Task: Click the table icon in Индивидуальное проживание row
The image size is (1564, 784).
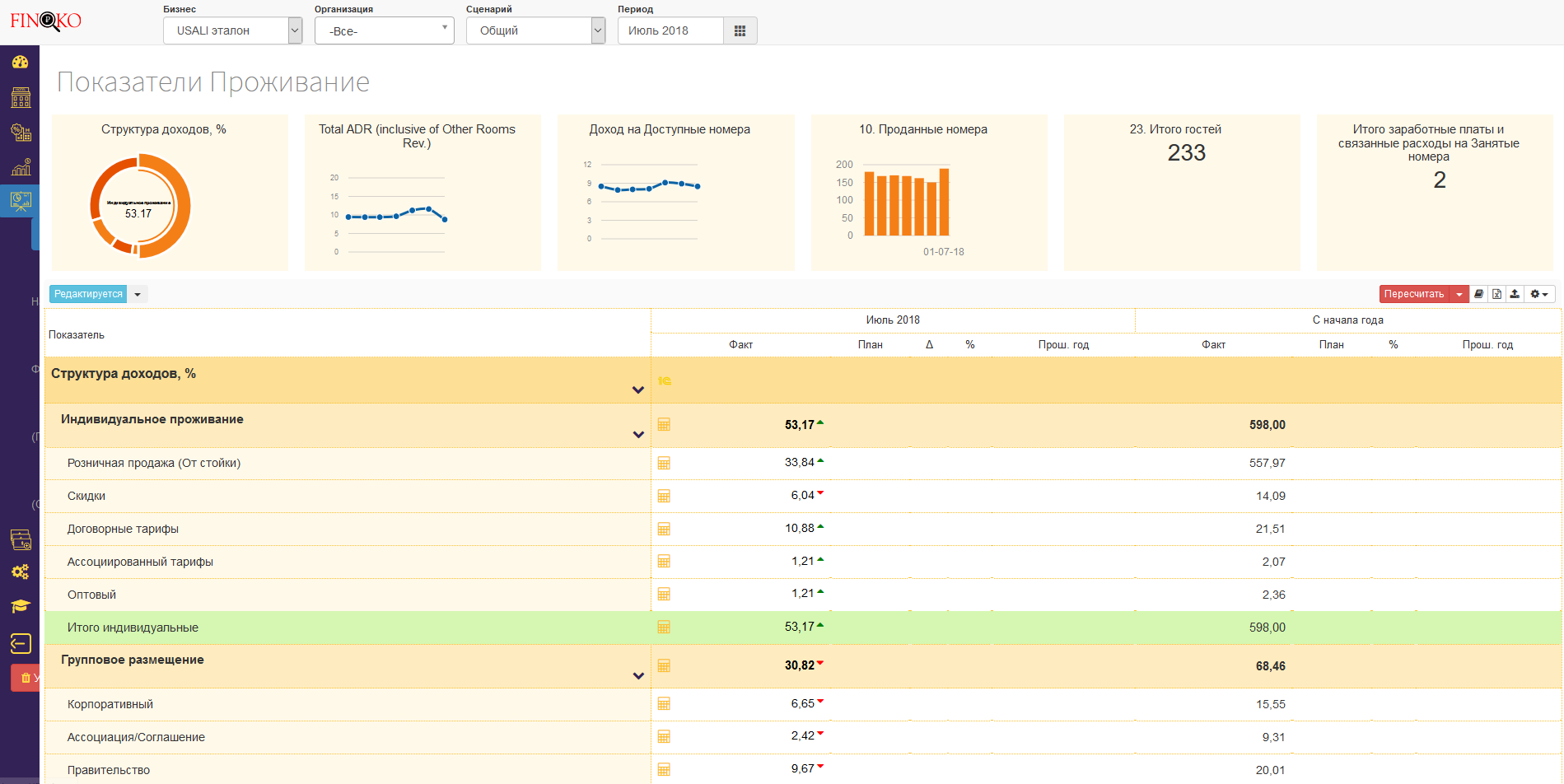Action: [664, 425]
